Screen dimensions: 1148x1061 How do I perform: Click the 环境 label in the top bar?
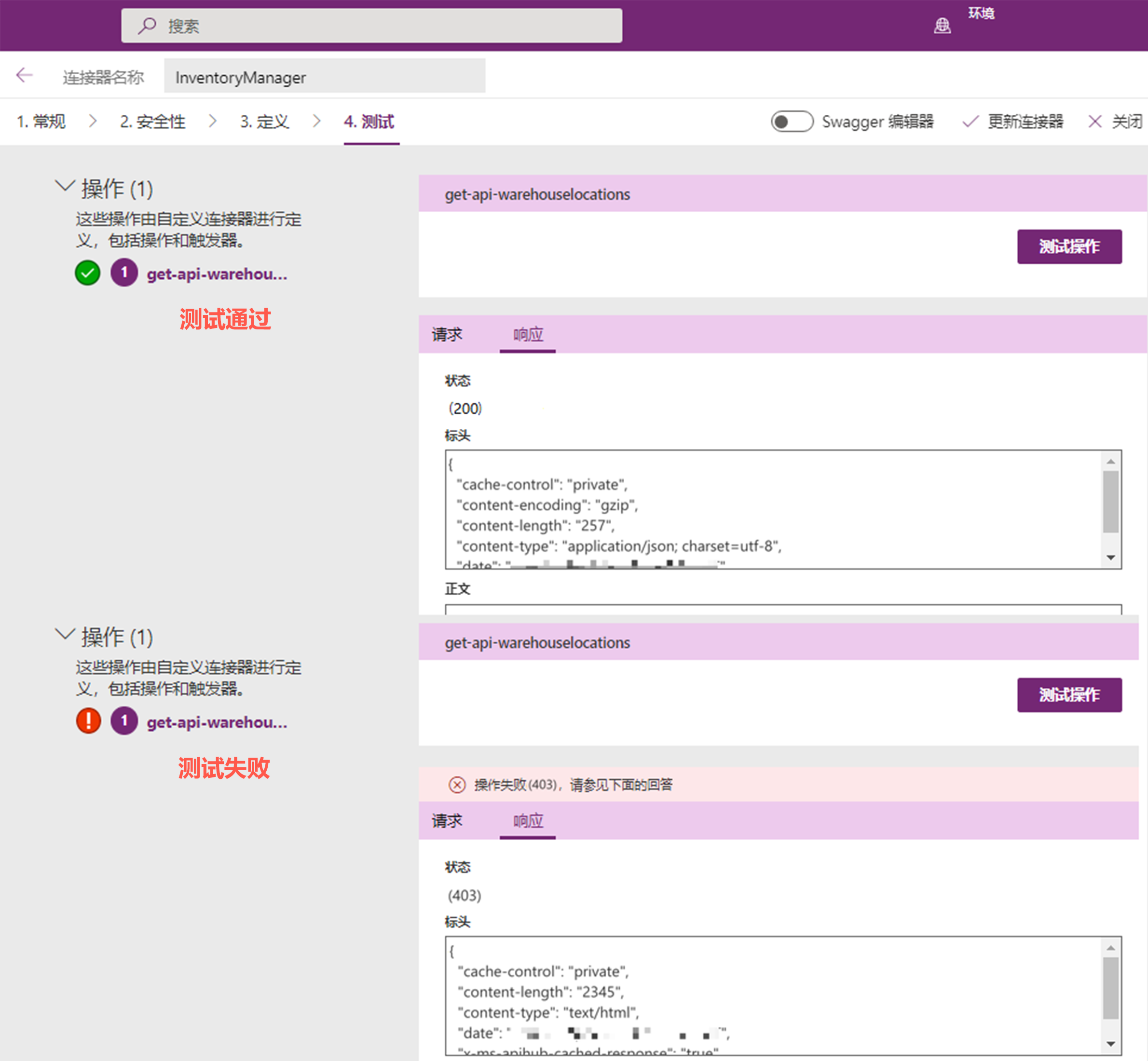click(981, 13)
